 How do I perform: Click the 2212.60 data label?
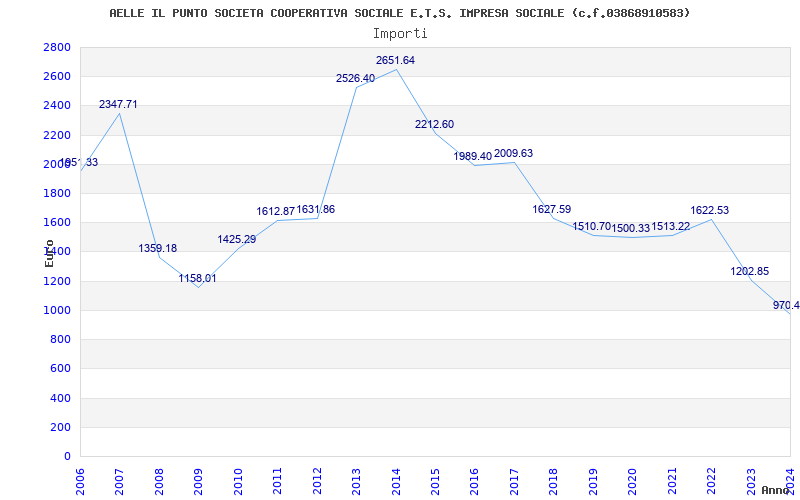pos(435,124)
